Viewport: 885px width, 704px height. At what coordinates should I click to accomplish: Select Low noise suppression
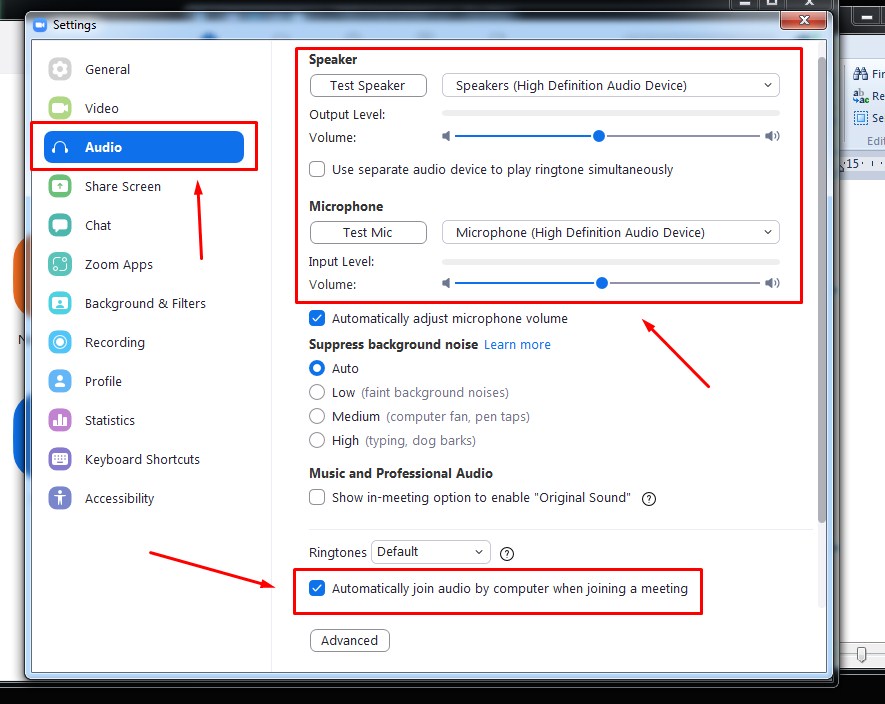coord(317,392)
